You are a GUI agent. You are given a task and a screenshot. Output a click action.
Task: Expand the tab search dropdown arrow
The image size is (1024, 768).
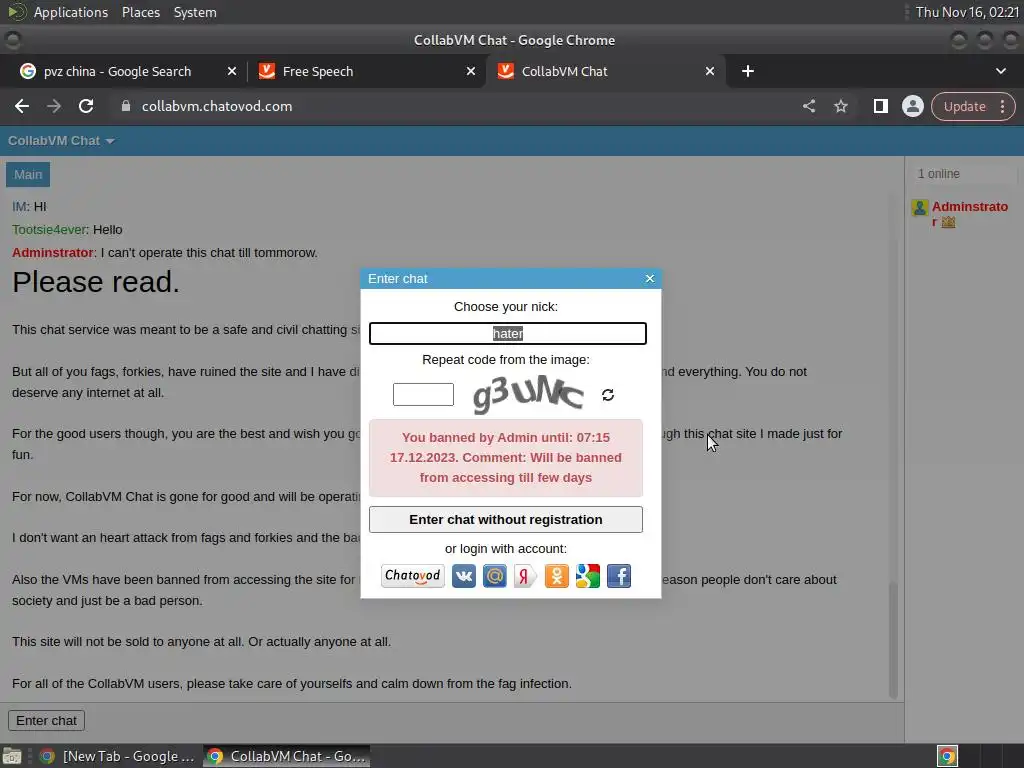1000,71
